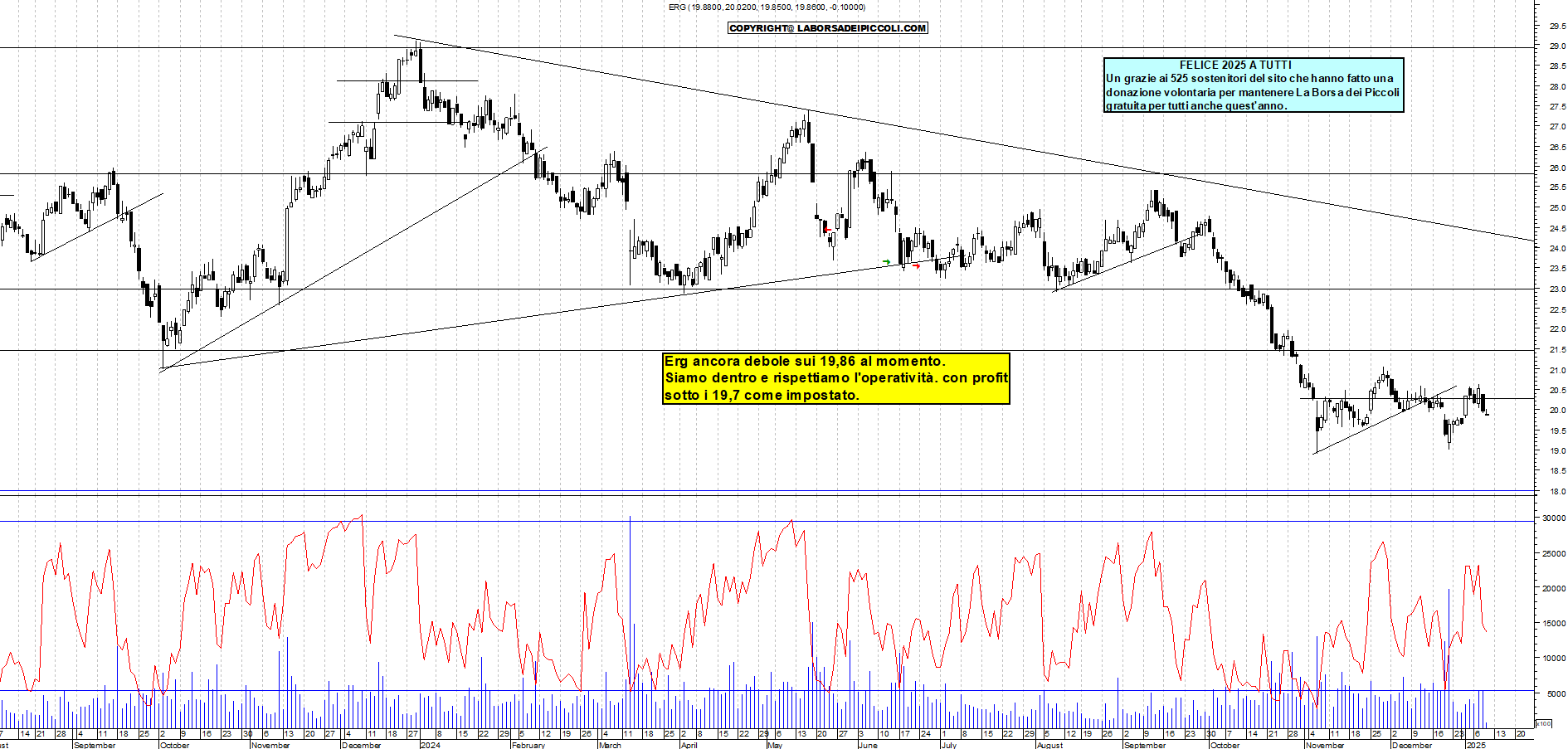This screenshot has width=1568, height=749.
Task: Click the 28.0 price axis label
Action: pos(1557,87)
